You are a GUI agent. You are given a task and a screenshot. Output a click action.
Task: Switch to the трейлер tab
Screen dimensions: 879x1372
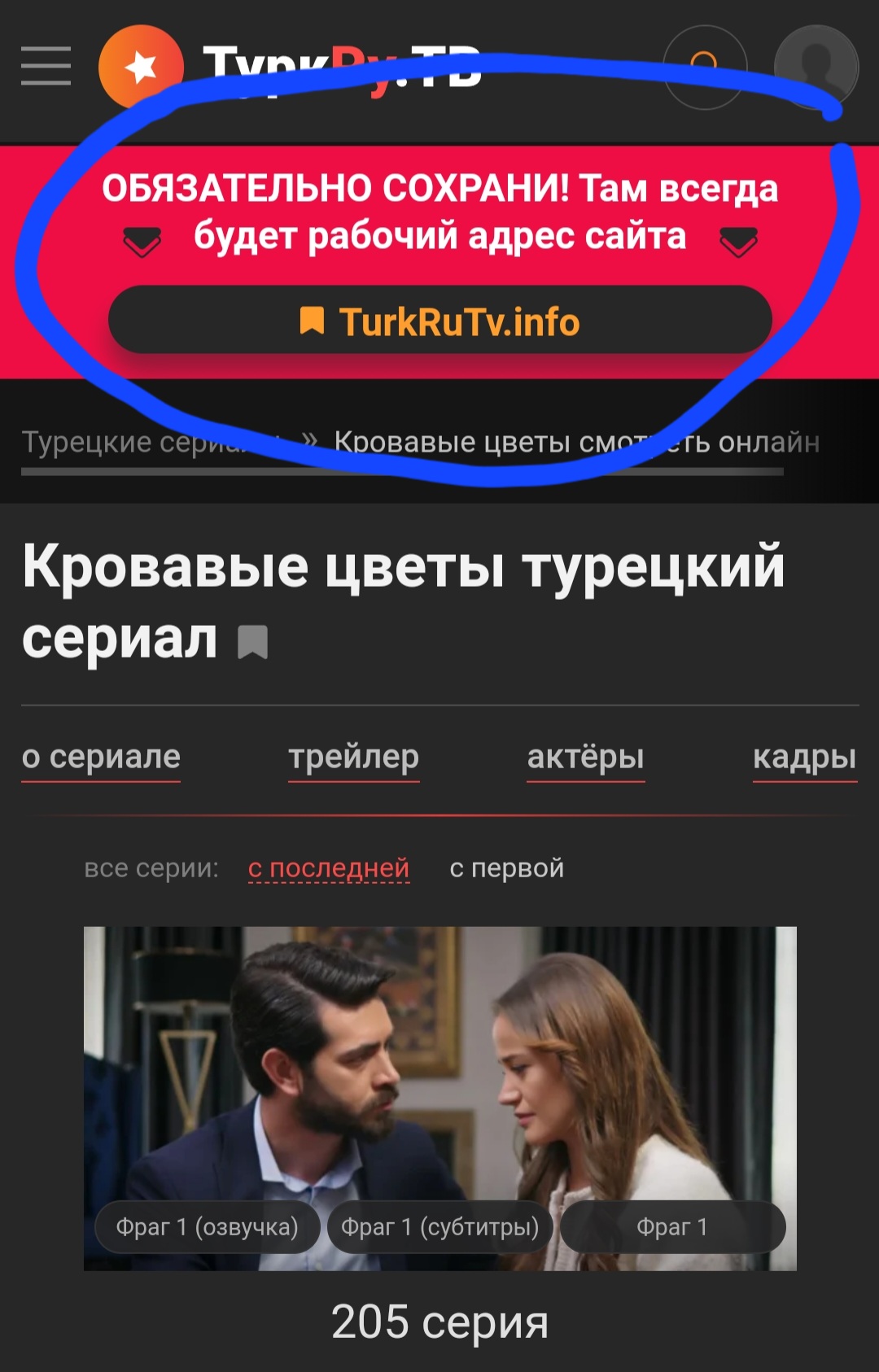(354, 758)
